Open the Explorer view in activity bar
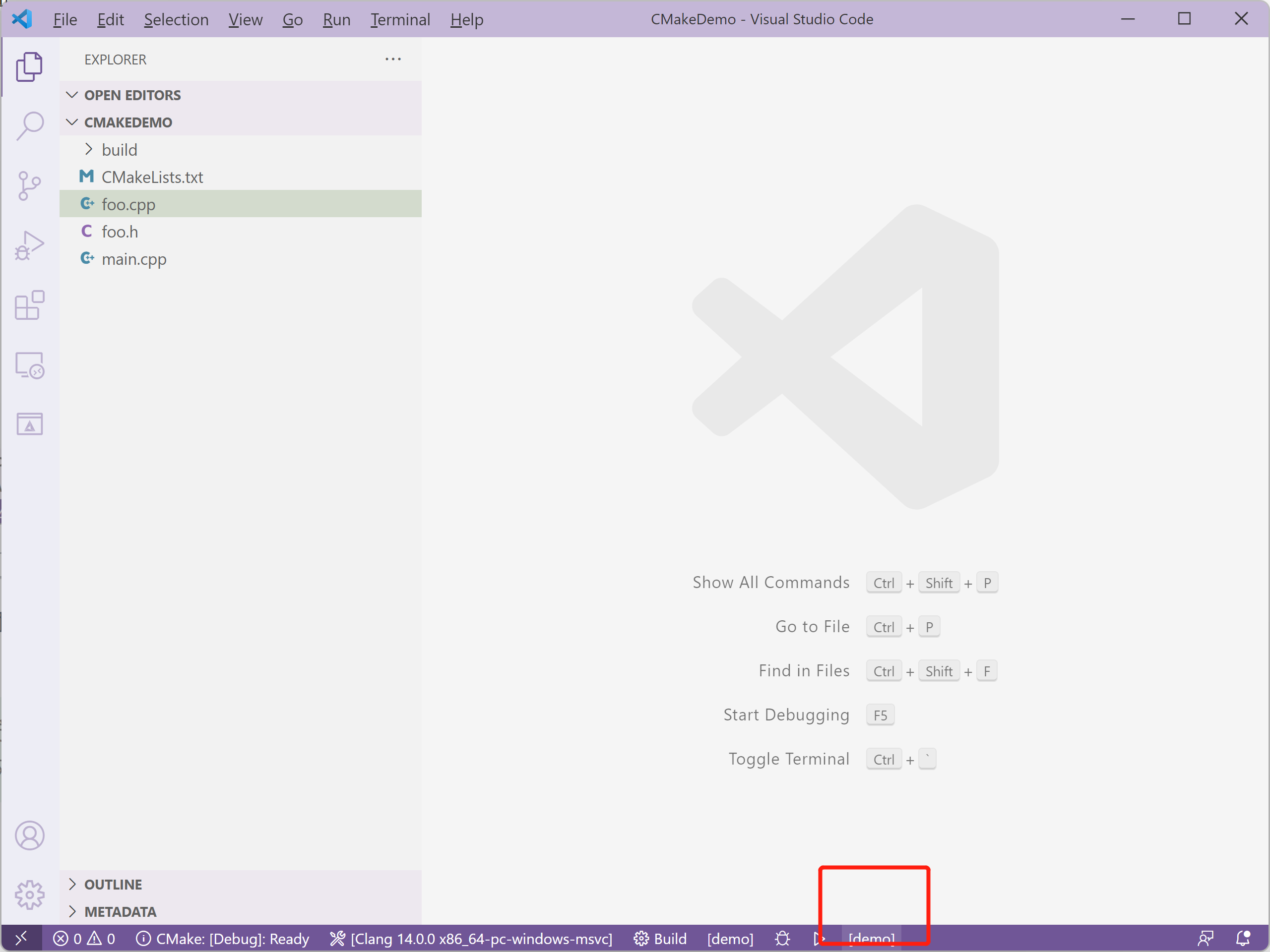 (x=29, y=66)
